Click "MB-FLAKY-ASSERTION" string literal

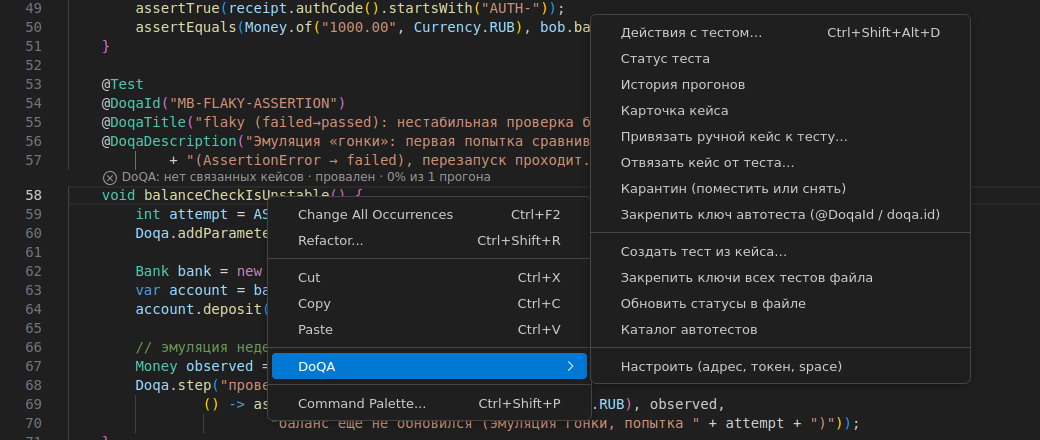[x=253, y=103]
